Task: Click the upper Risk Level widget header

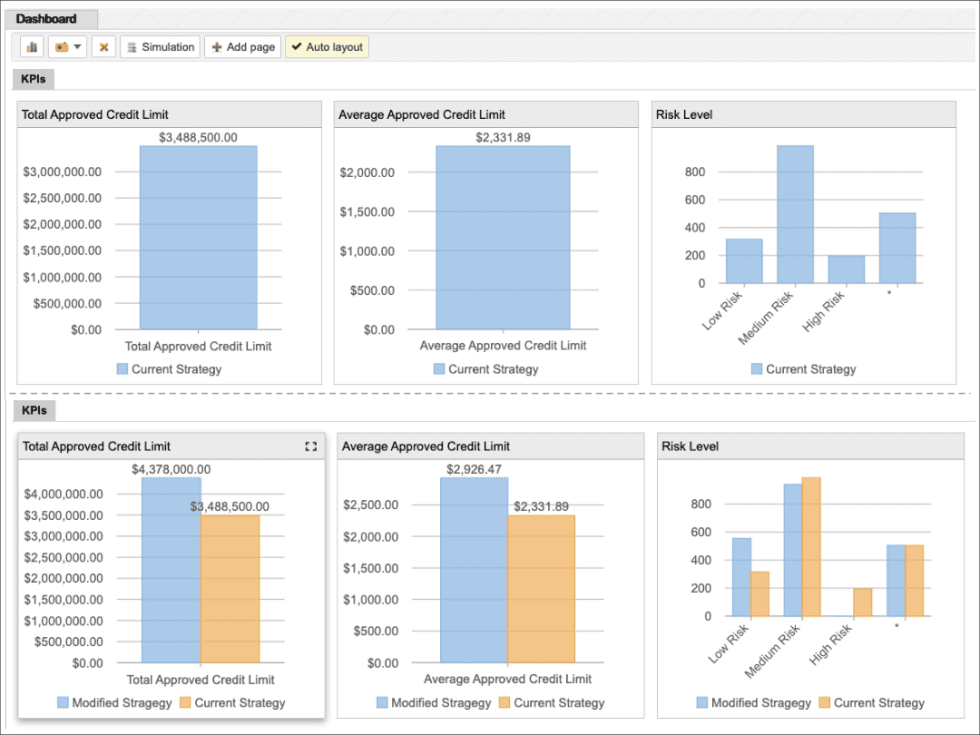Action: [804, 114]
